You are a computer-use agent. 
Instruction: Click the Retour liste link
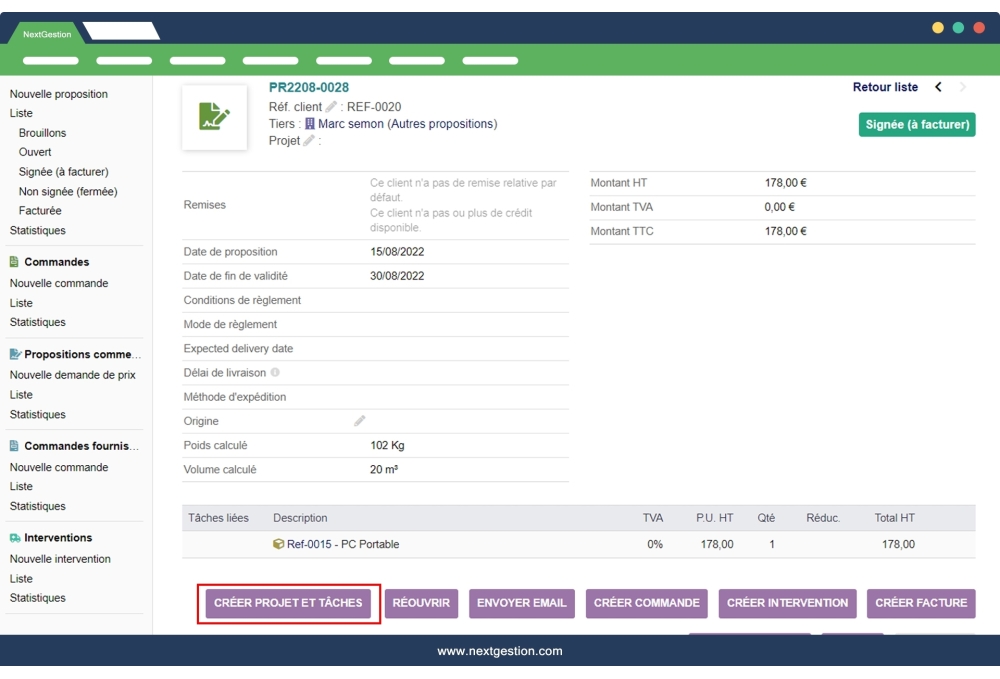point(885,87)
